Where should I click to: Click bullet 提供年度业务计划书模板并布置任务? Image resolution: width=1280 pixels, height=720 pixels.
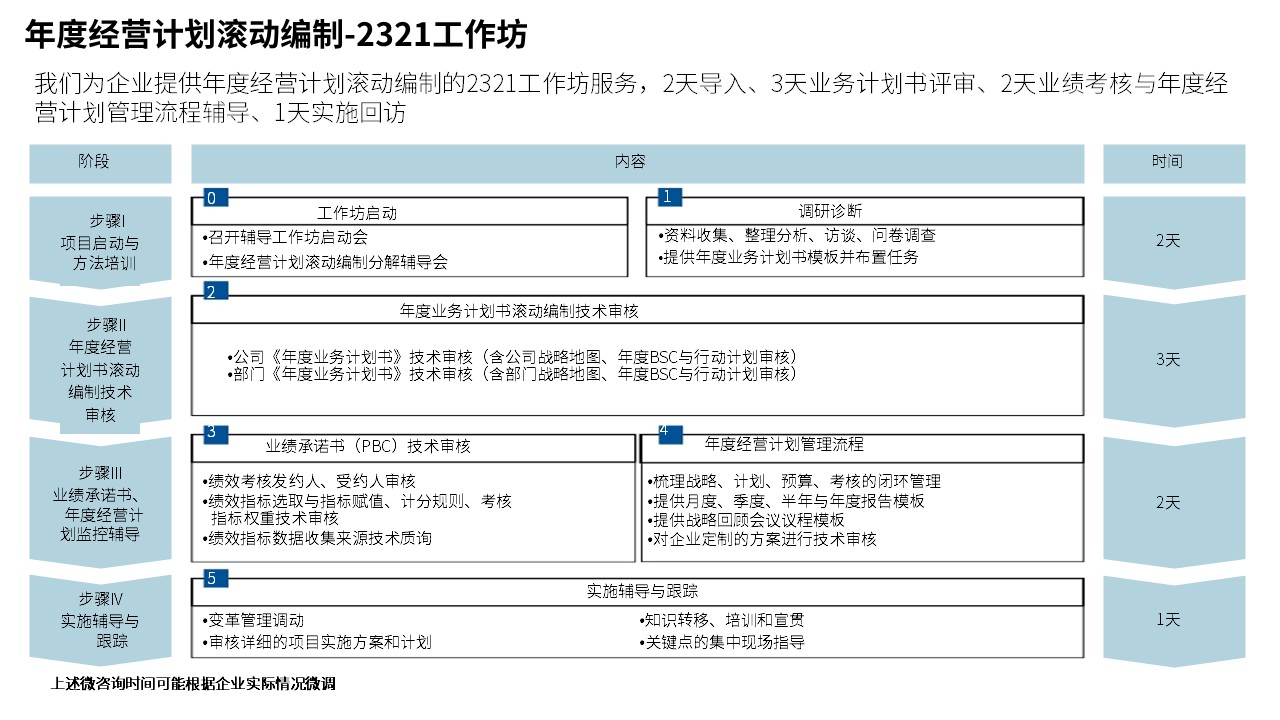788,257
